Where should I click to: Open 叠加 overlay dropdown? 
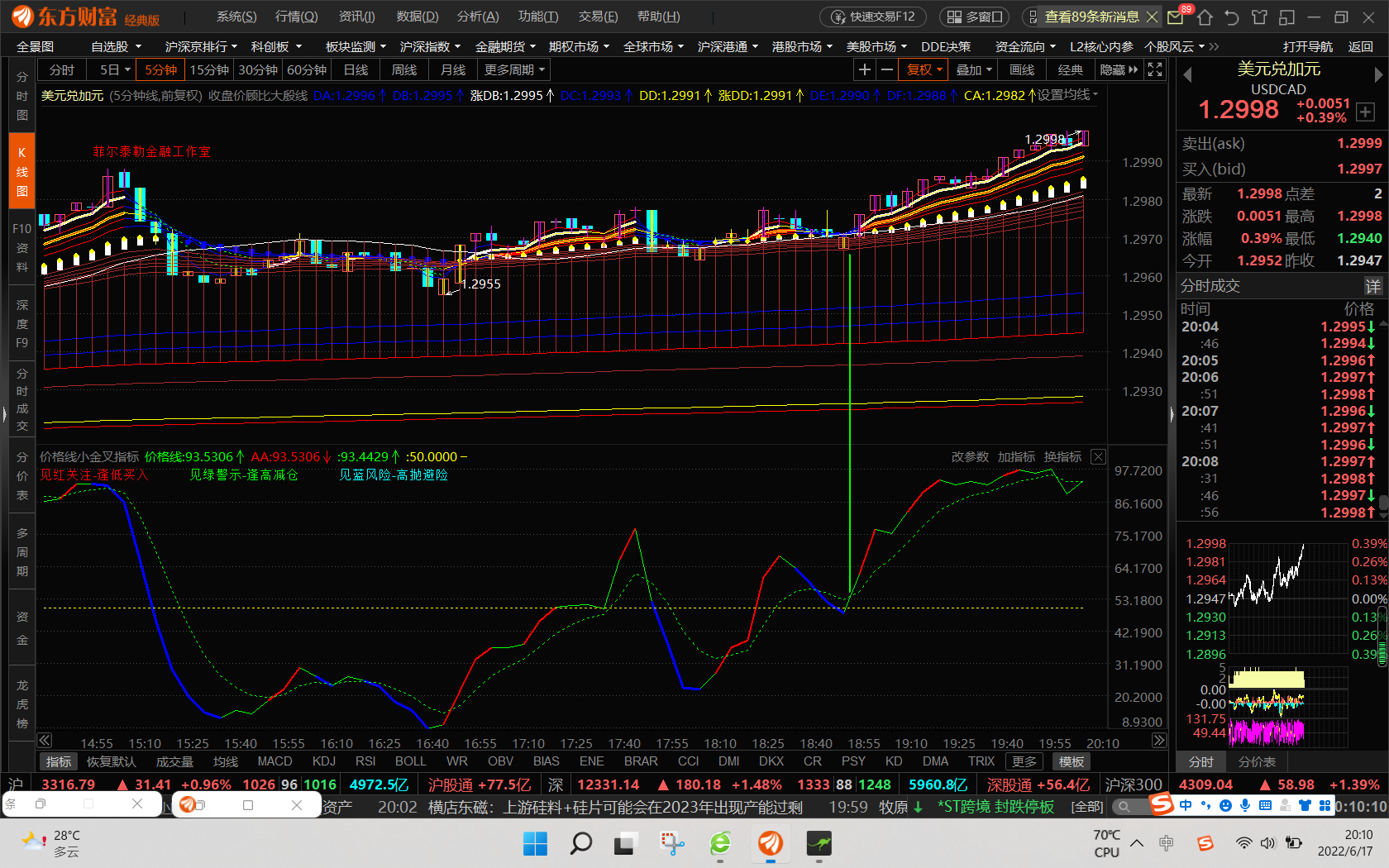(973, 70)
